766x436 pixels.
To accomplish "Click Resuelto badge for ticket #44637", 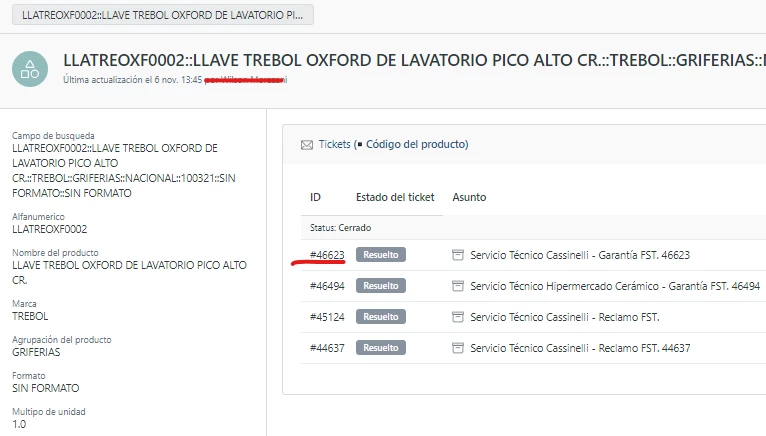I will (381, 348).
